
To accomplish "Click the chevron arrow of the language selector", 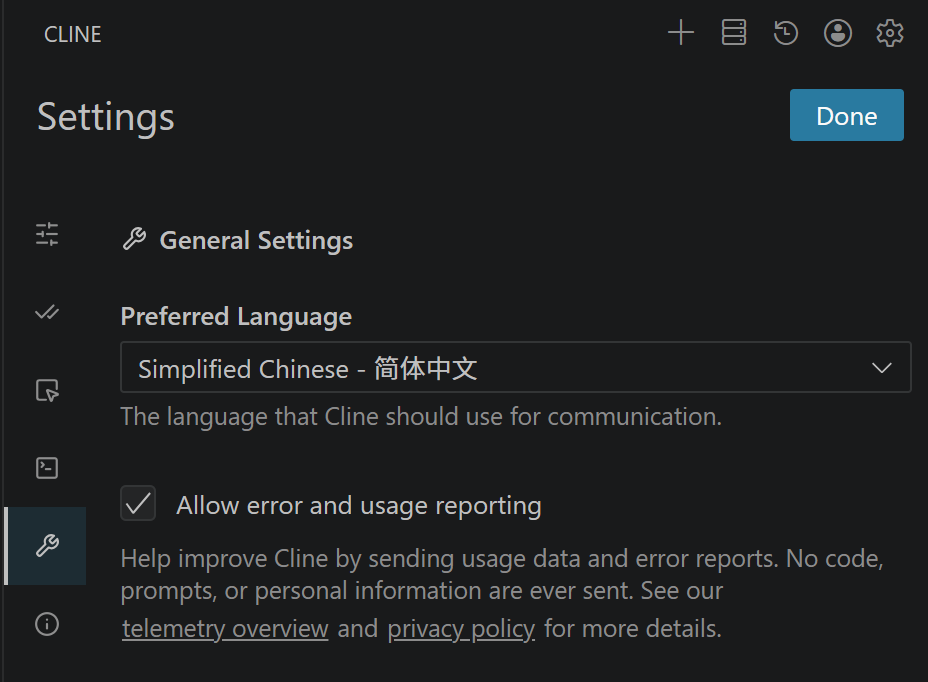I will (x=882, y=368).
